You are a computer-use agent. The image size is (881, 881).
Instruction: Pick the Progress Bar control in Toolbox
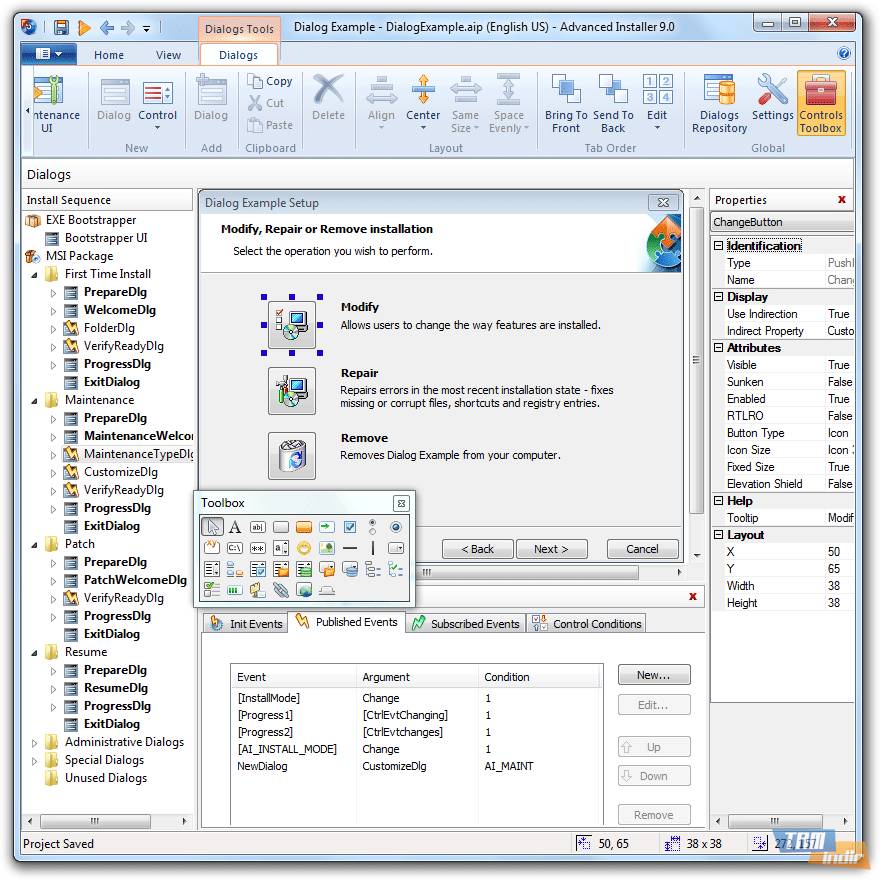[235, 591]
